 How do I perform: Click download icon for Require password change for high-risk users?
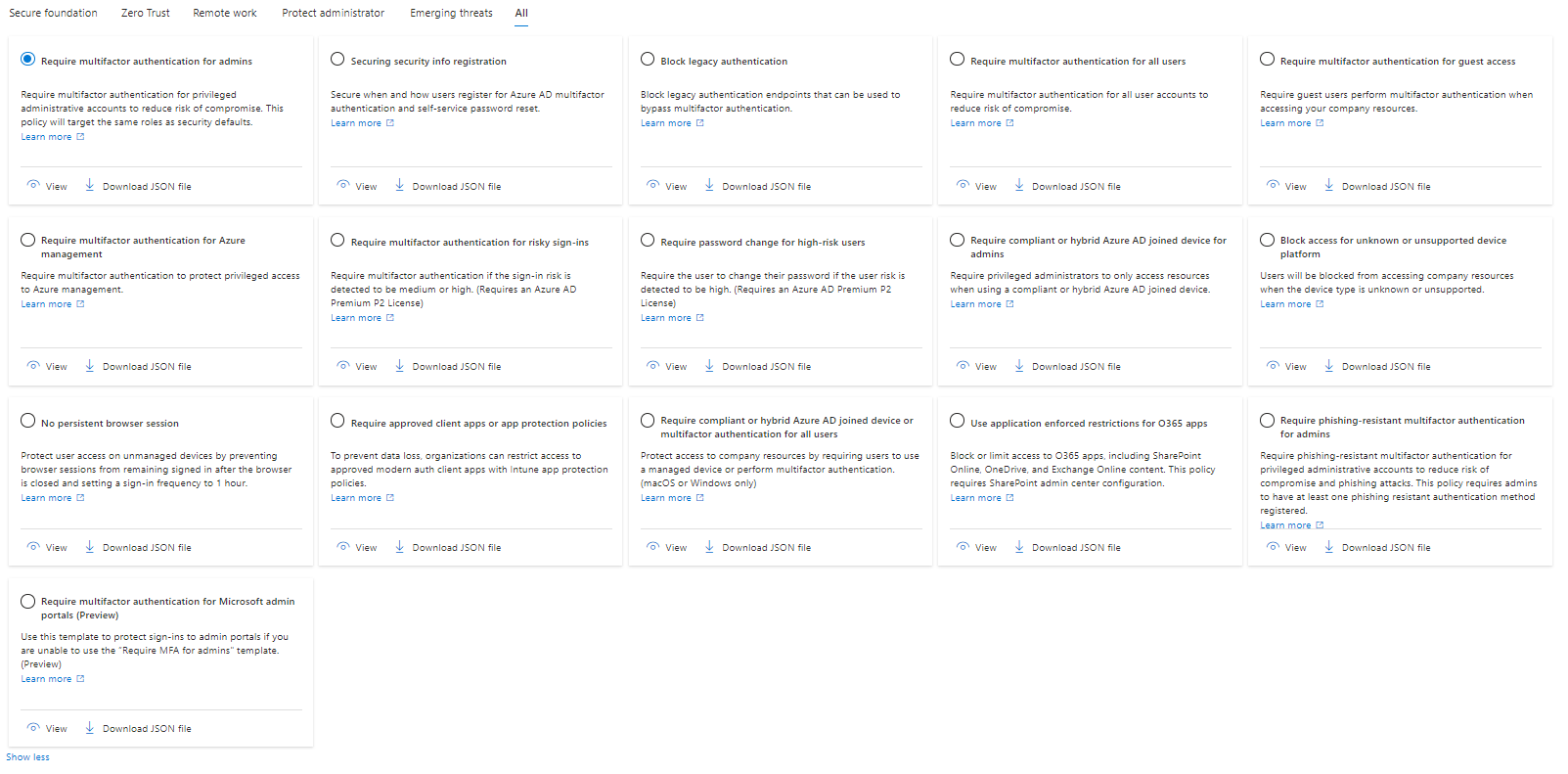(709, 366)
